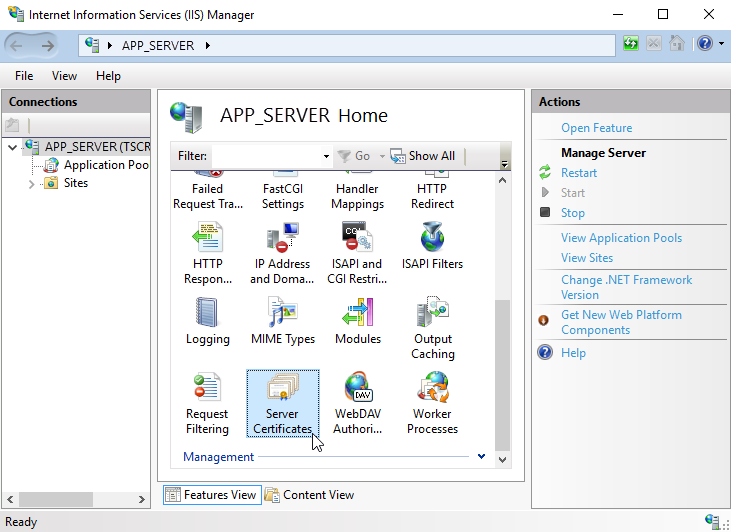
Task: Open HTTP Response Headers icon
Action: click(x=207, y=253)
